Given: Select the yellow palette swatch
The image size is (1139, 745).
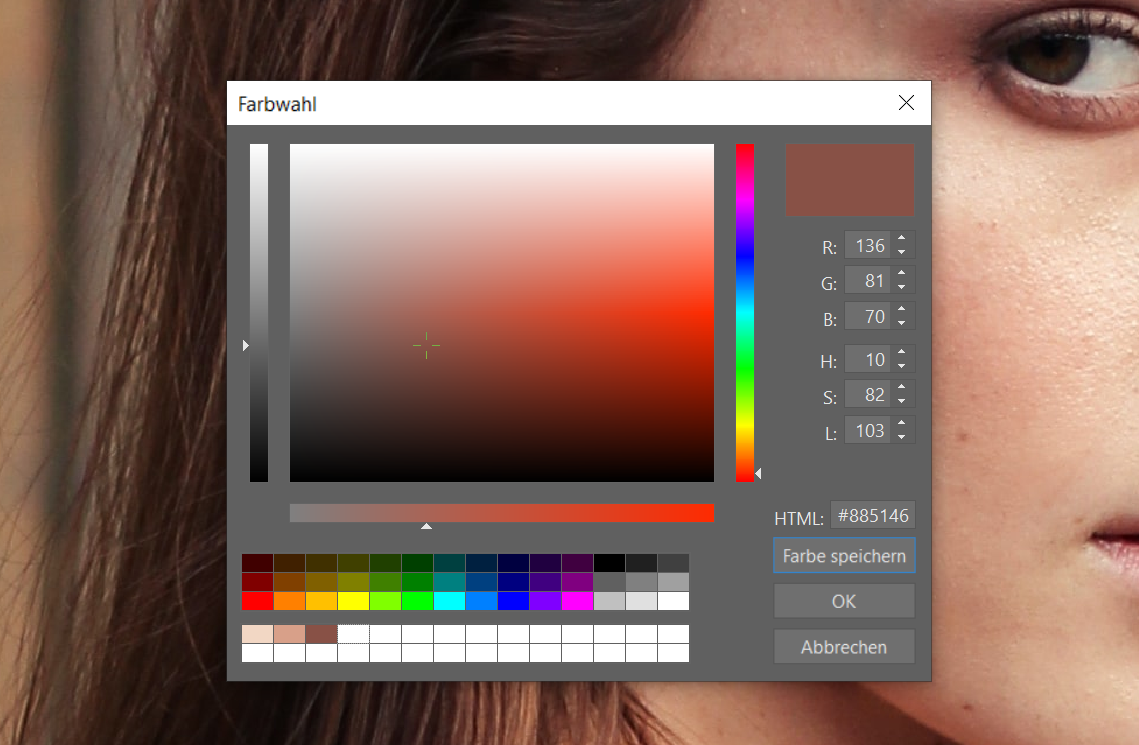Looking at the screenshot, I should click(353, 601).
